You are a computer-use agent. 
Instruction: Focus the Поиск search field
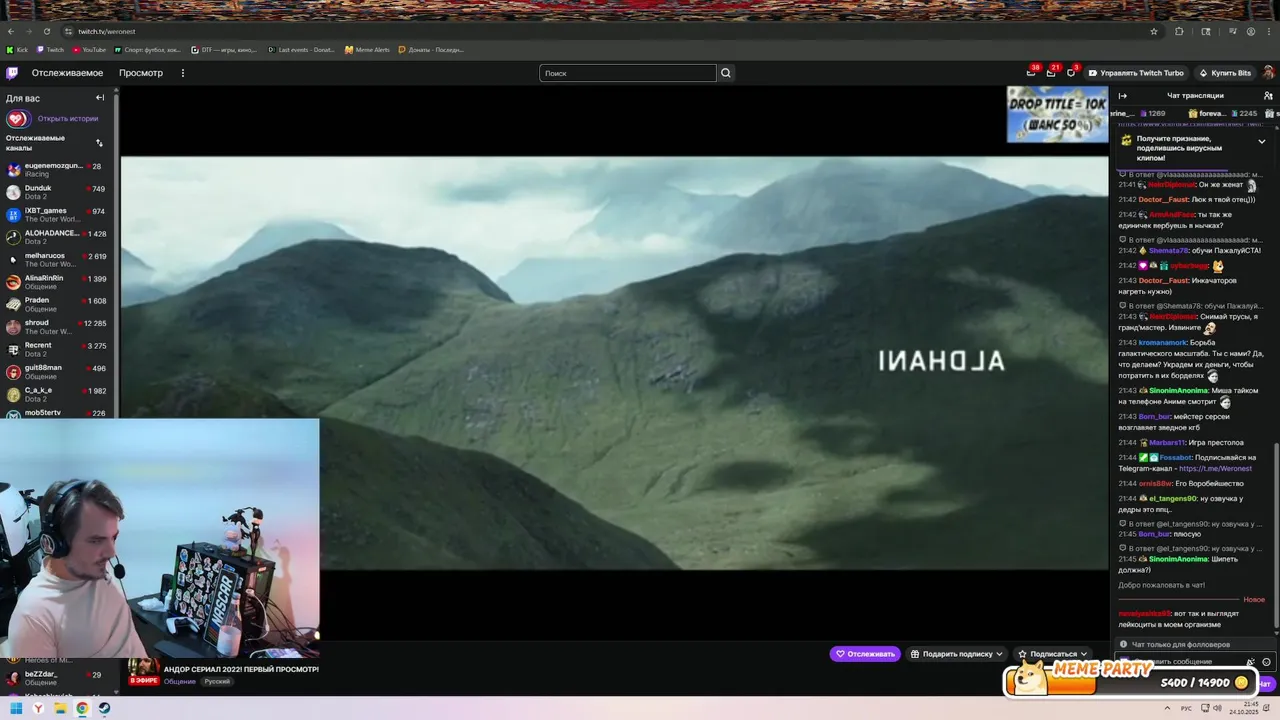click(628, 73)
